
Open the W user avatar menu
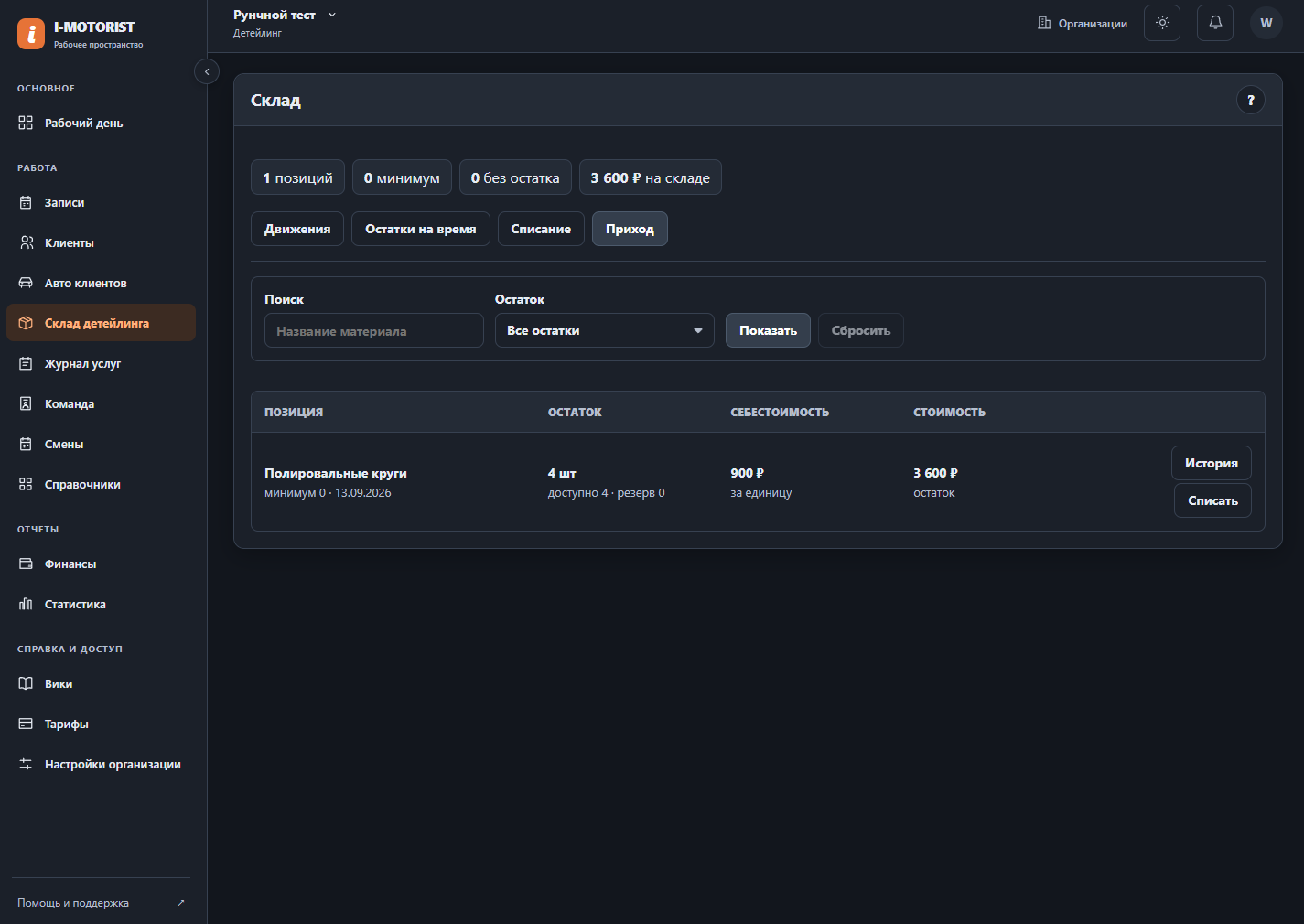coord(1266,23)
